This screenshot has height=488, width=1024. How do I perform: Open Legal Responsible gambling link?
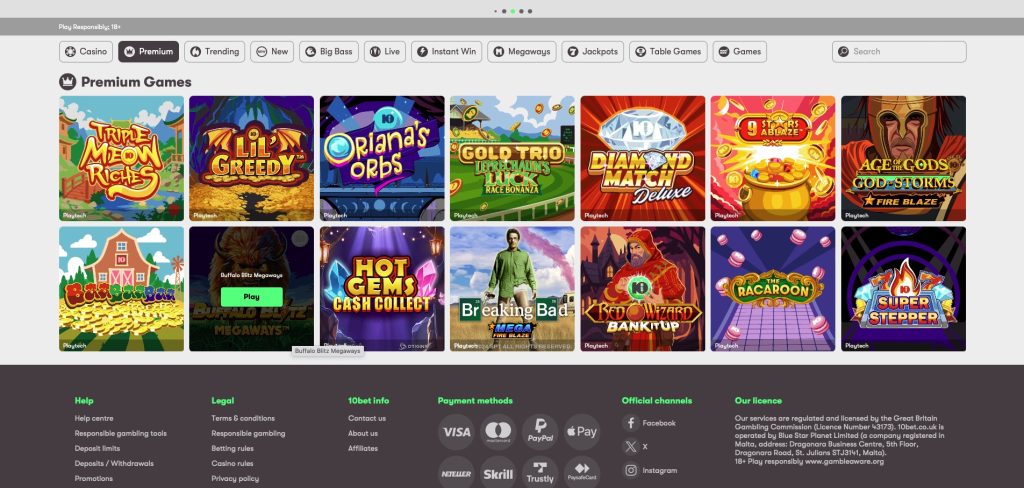pyautogui.click(x=248, y=433)
